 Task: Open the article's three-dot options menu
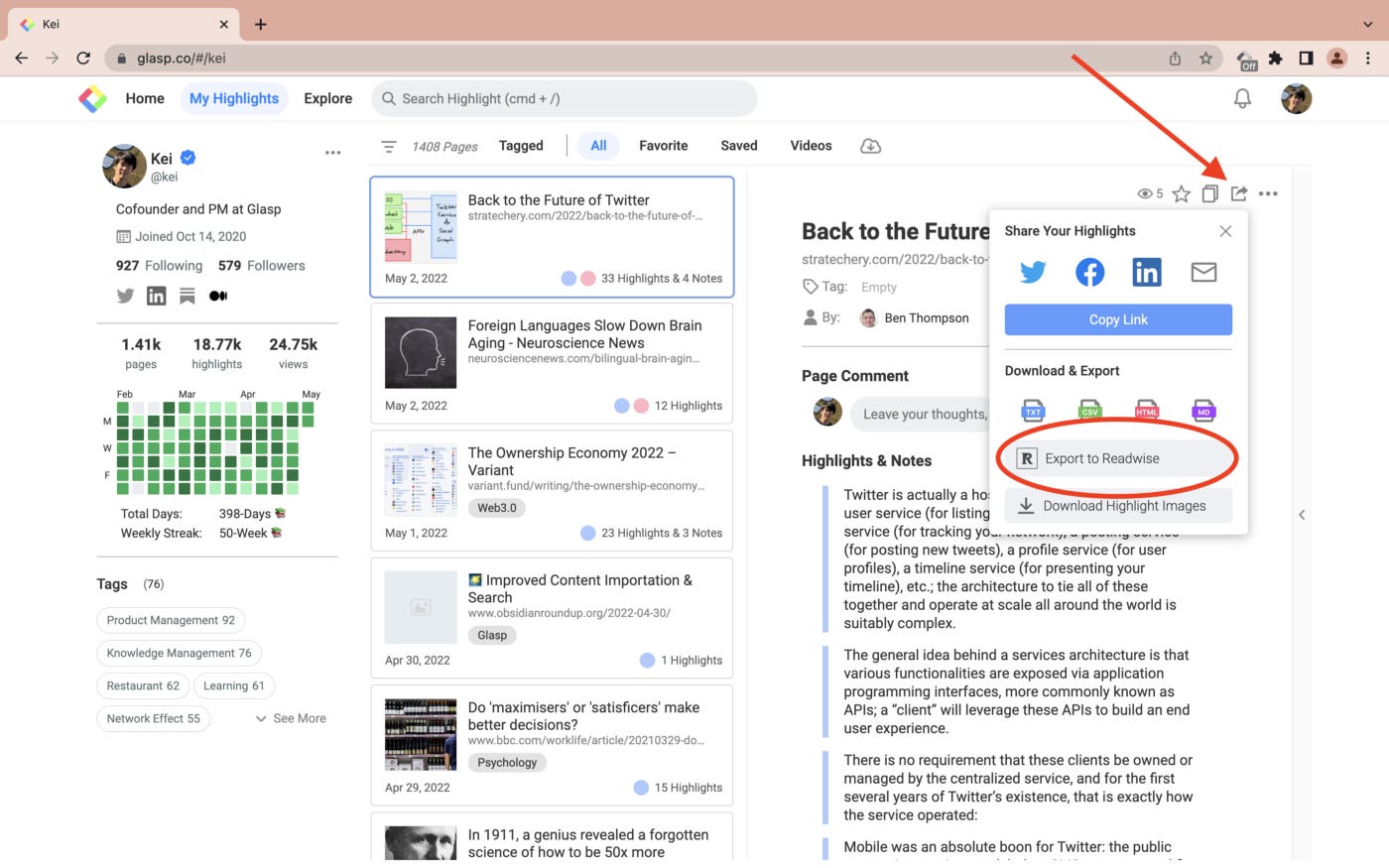(1268, 193)
